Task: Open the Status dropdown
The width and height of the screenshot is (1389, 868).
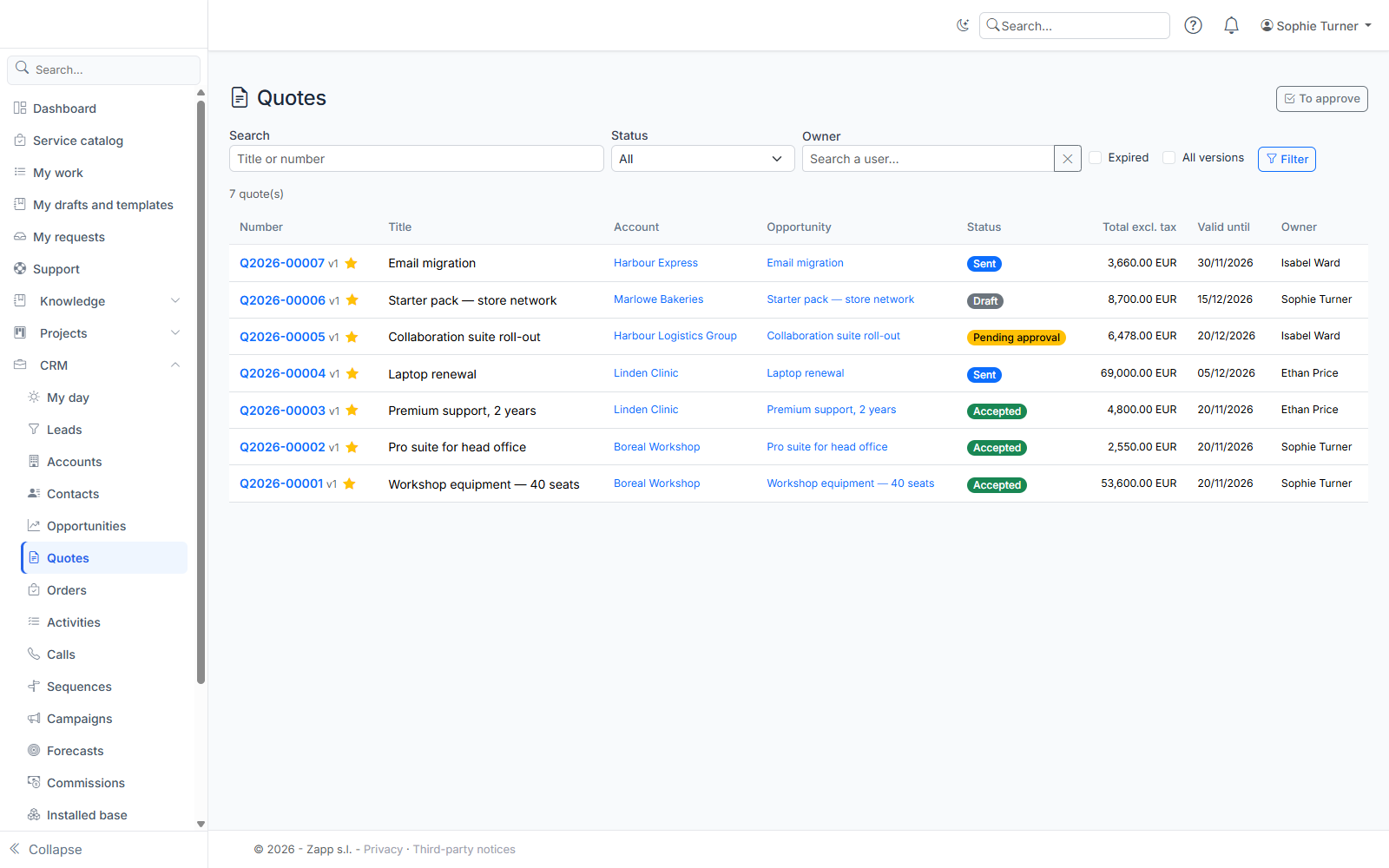Action: coord(702,159)
